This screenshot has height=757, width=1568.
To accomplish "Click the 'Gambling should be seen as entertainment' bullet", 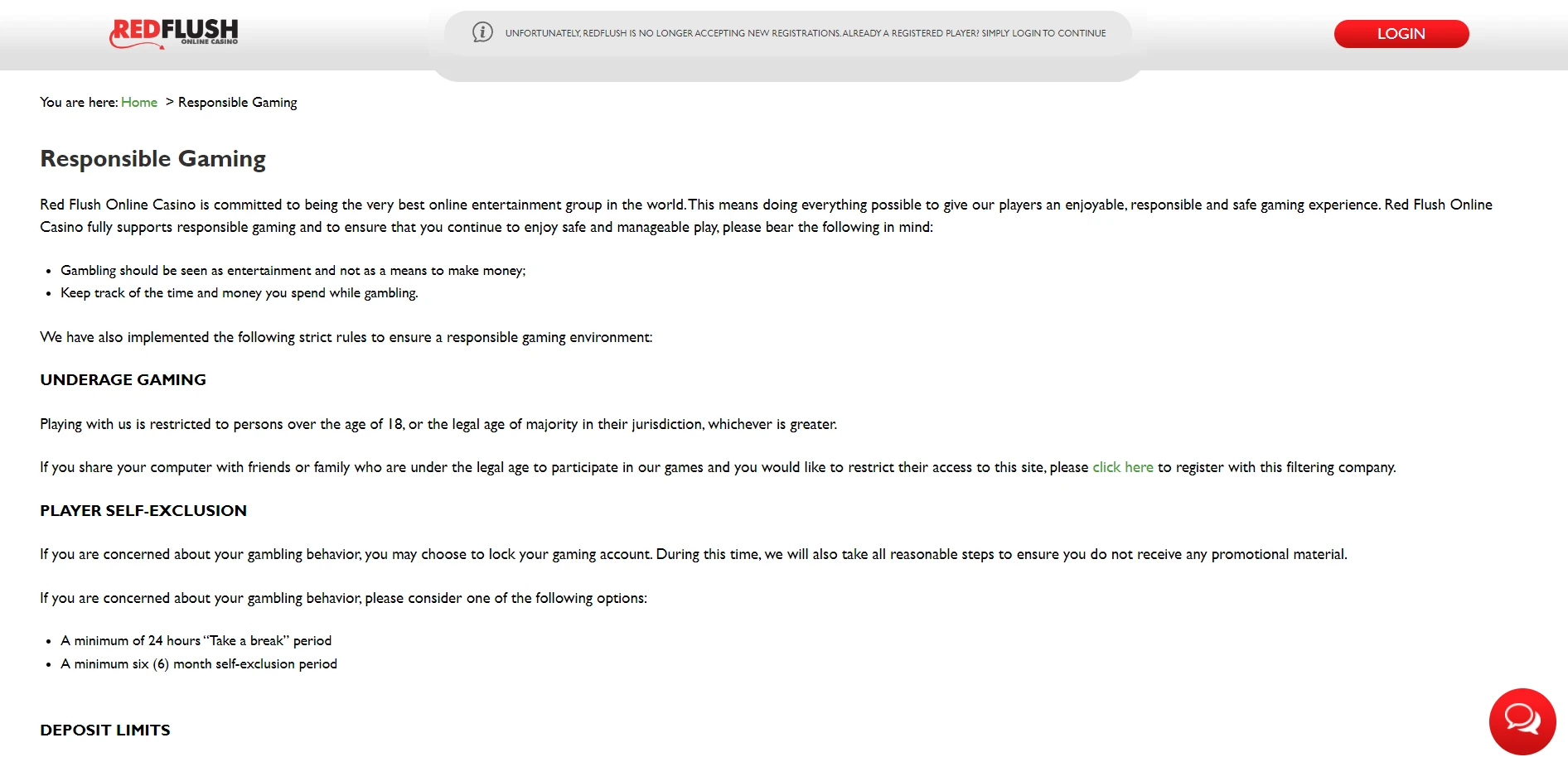I will [x=293, y=271].
